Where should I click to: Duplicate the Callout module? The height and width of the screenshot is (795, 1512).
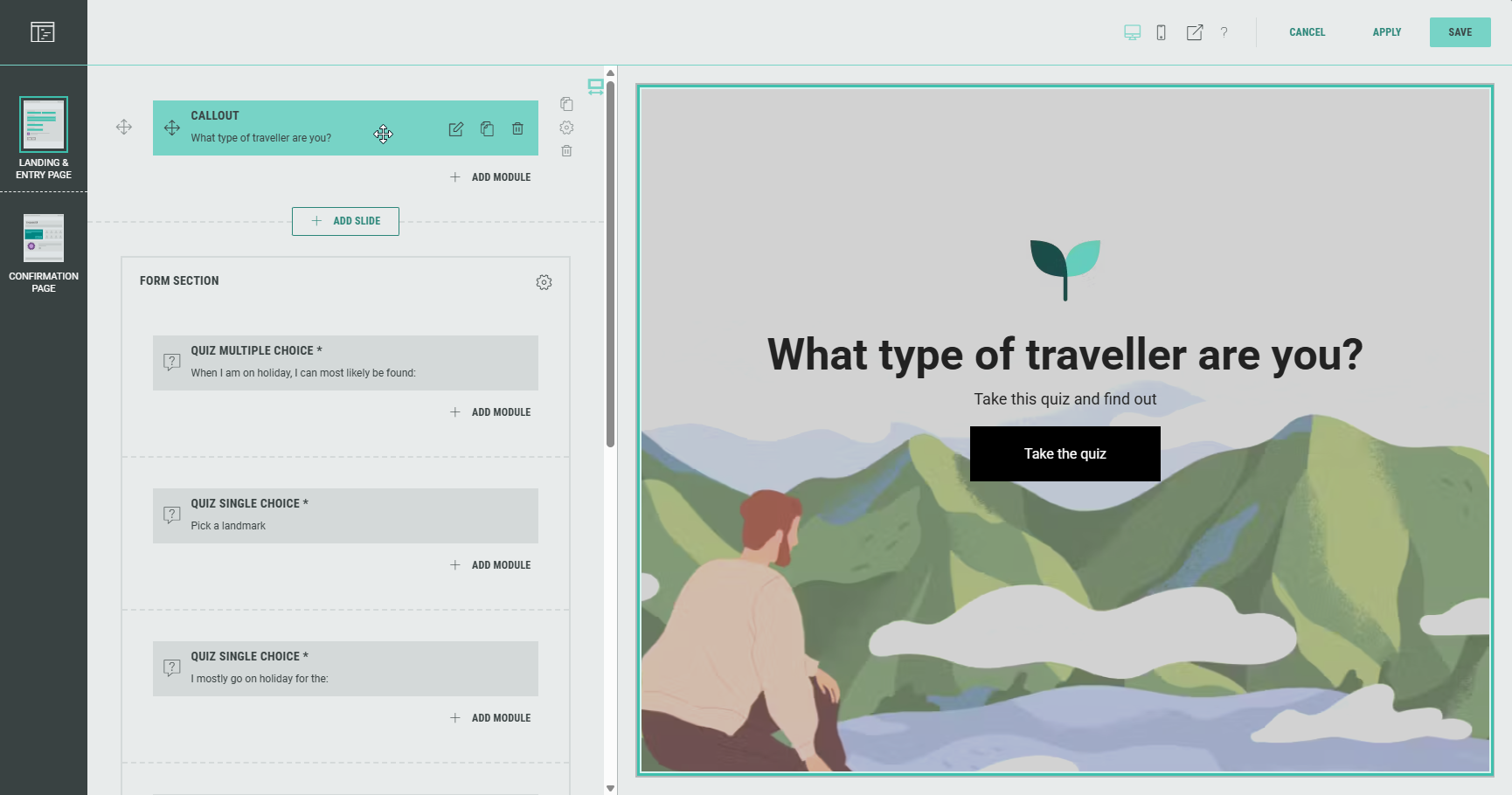(x=487, y=129)
